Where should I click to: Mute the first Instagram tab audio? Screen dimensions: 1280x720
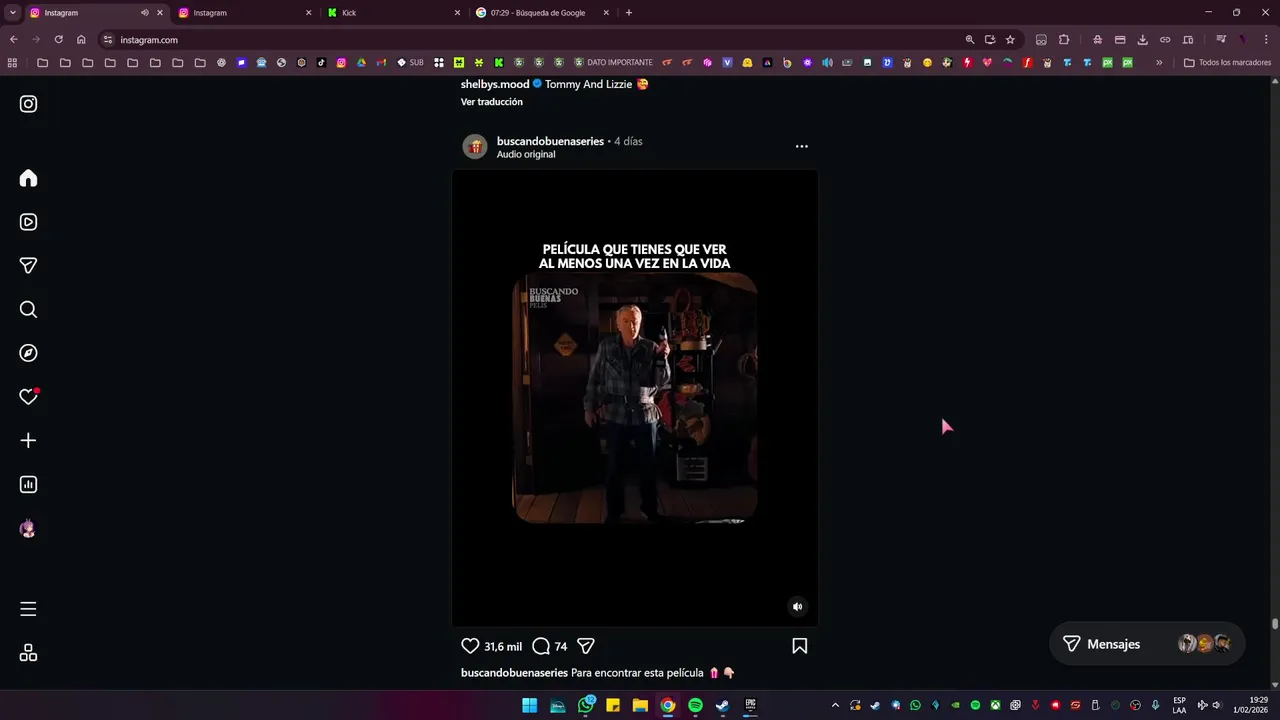144,13
